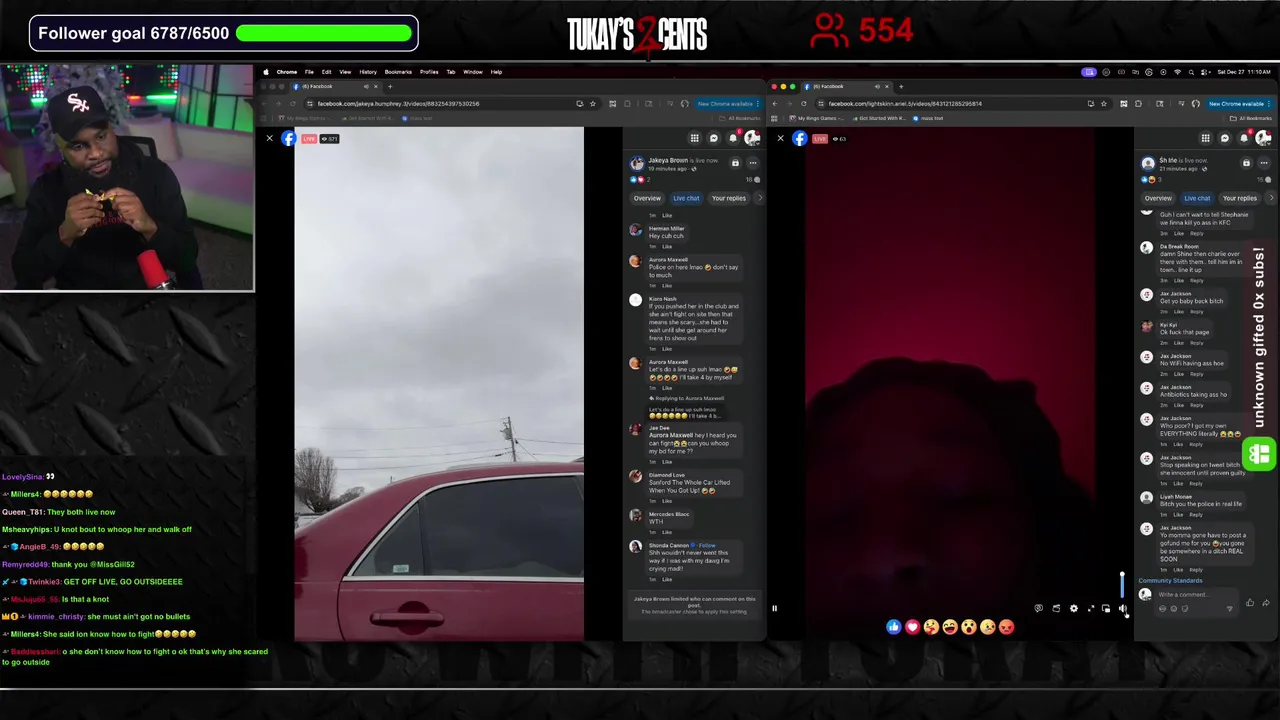
Task: Open right video's settings gear
Action: (1074, 608)
